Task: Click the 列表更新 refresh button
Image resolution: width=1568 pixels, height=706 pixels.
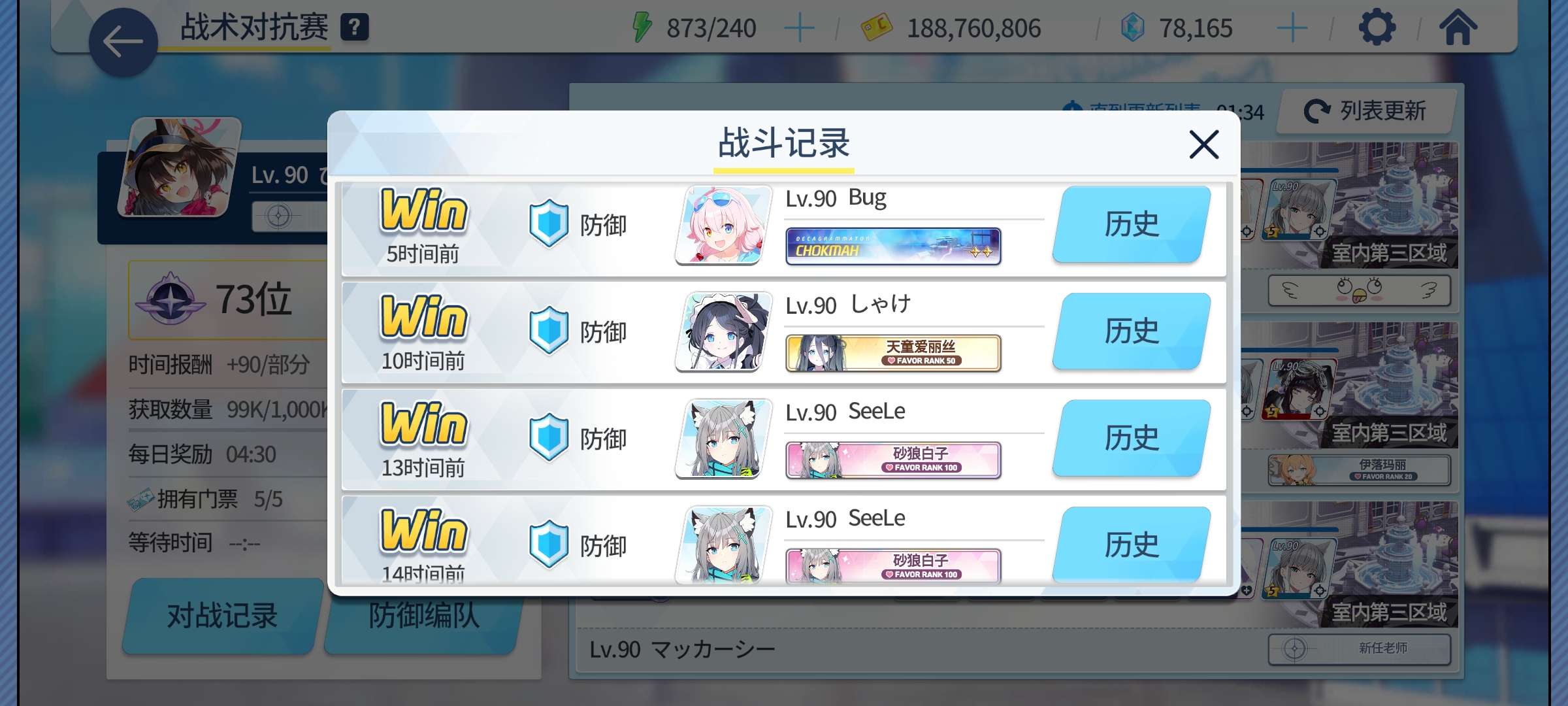Action: pos(1365,111)
